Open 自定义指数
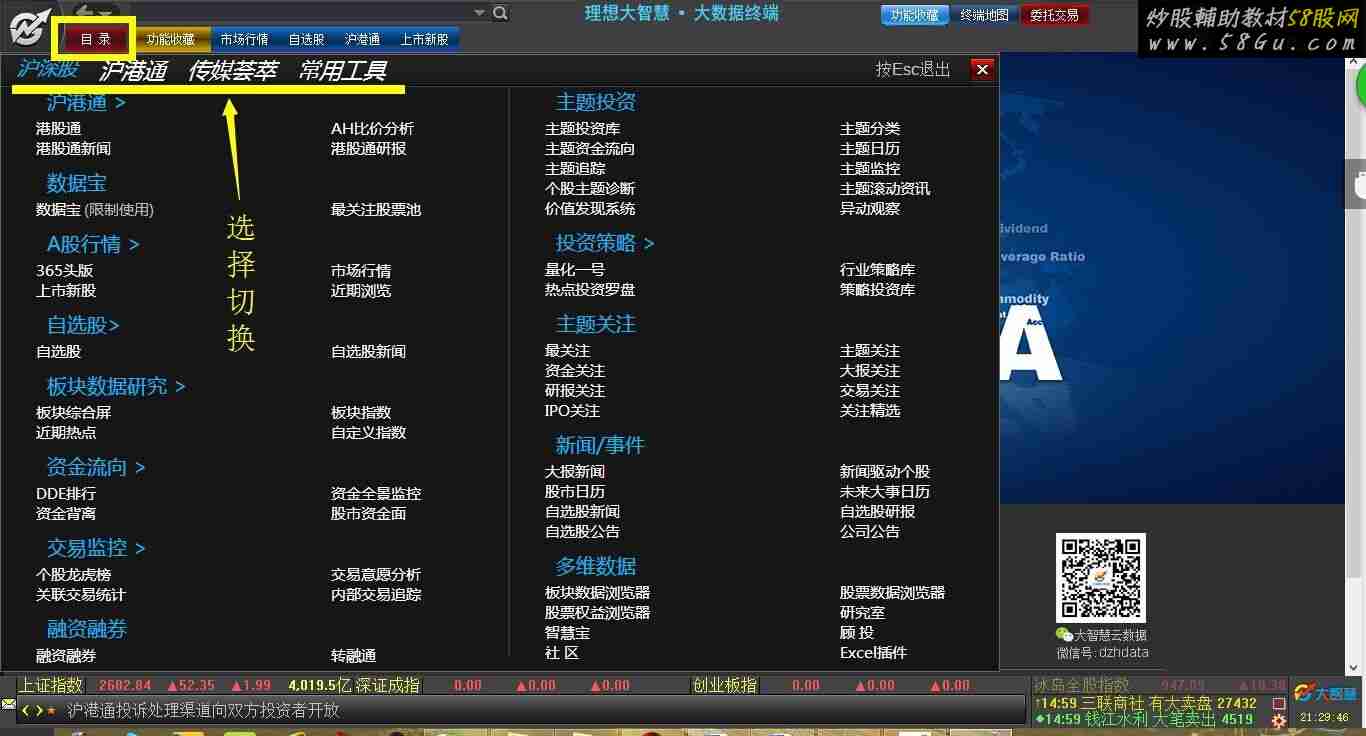The image size is (1366, 736). (368, 432)
